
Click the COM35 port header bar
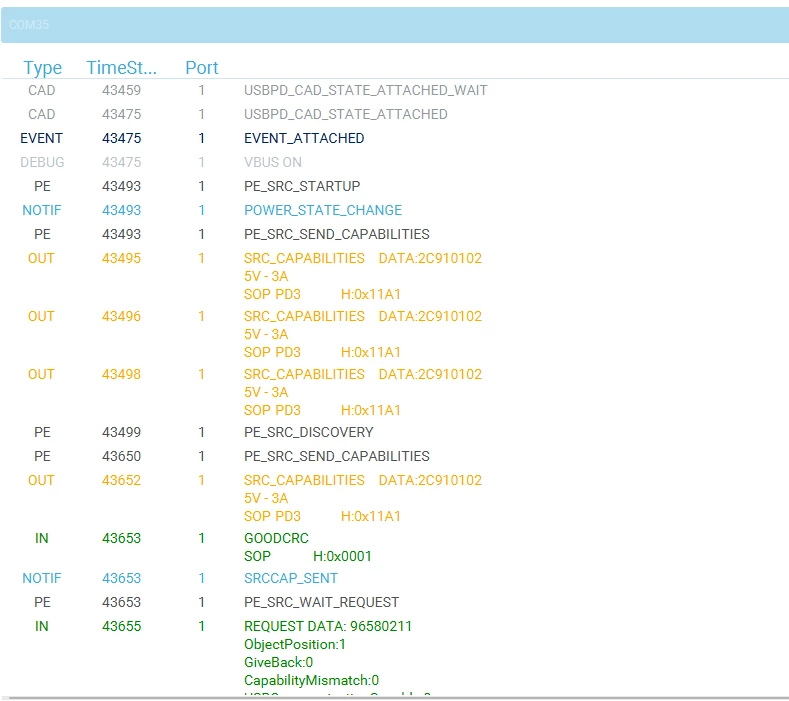coord(395,25)
